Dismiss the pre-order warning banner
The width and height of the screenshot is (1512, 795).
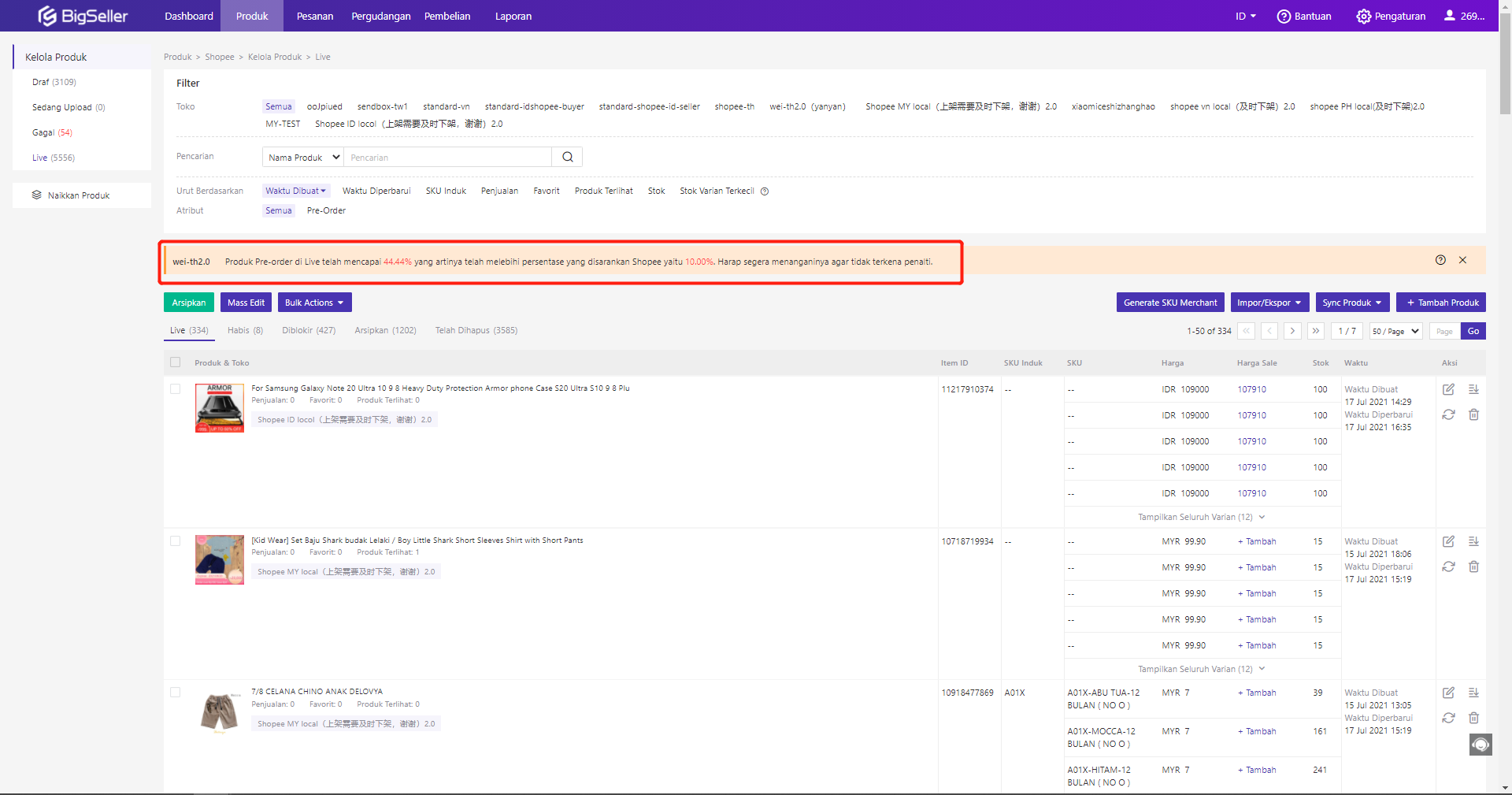1462,260
